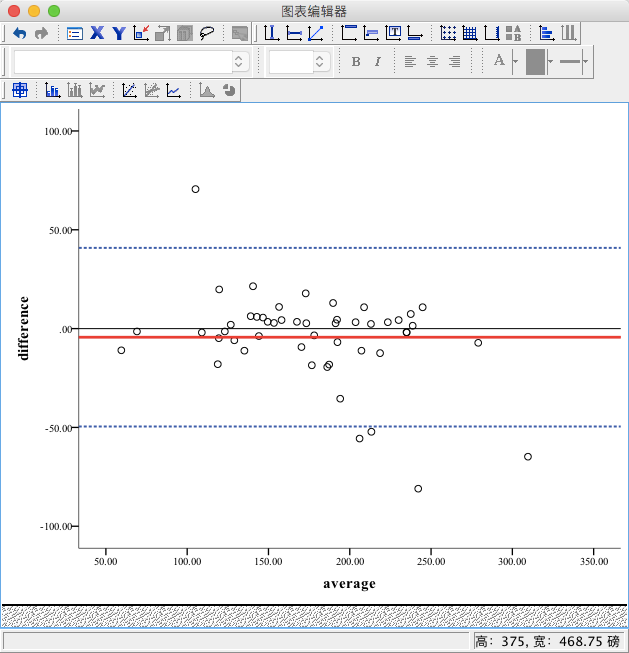Select the red mean difference line
This screenshot has height=653, width=629.
[x=349, y=337]
